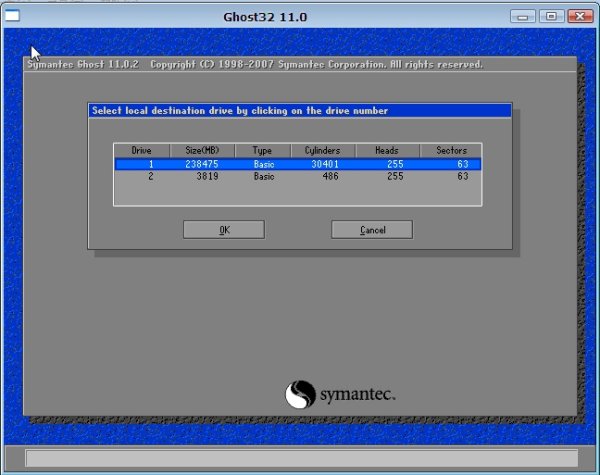Click the Heads column header
600x475 pixels.
pyautogui.click(x=386, y=150)
